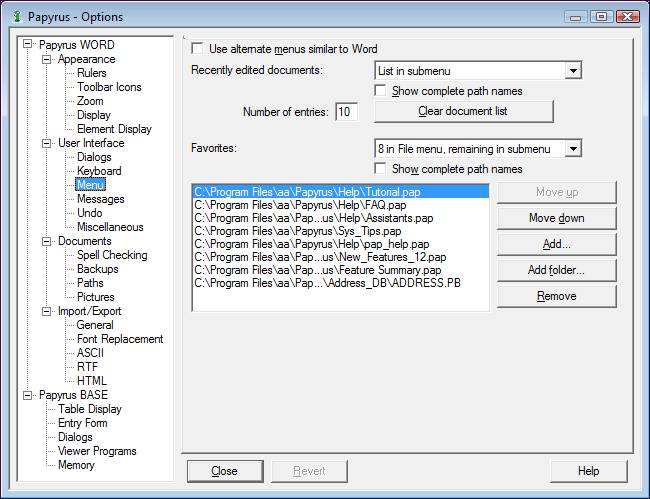Select the FAQ.pap favorite entry
Viewport: 650px width, 499px height.
(x=341, y=205)
